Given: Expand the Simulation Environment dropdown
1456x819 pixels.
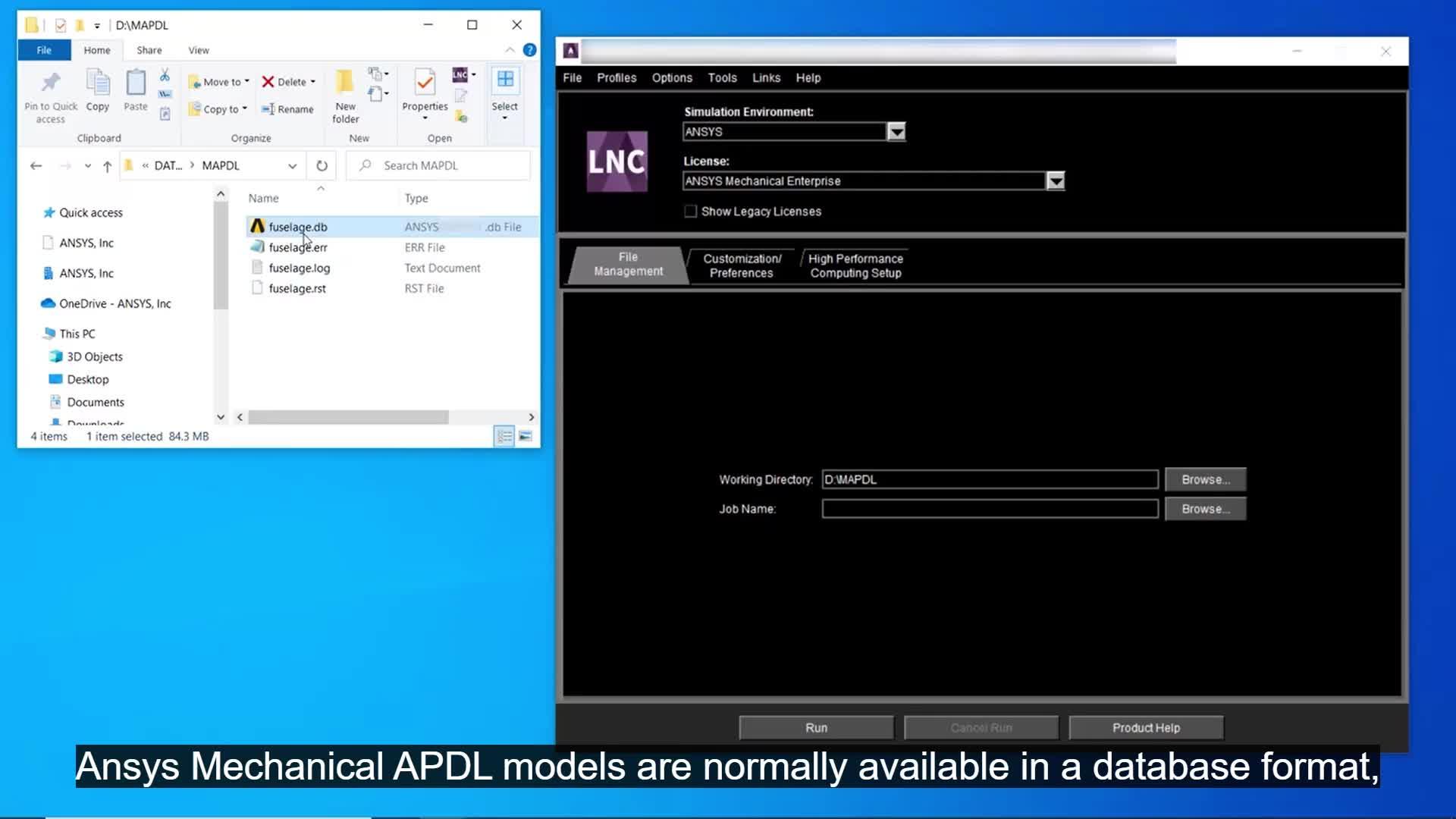Looking at the screenshot, I should pyautogui.click(x=896, y=132).
